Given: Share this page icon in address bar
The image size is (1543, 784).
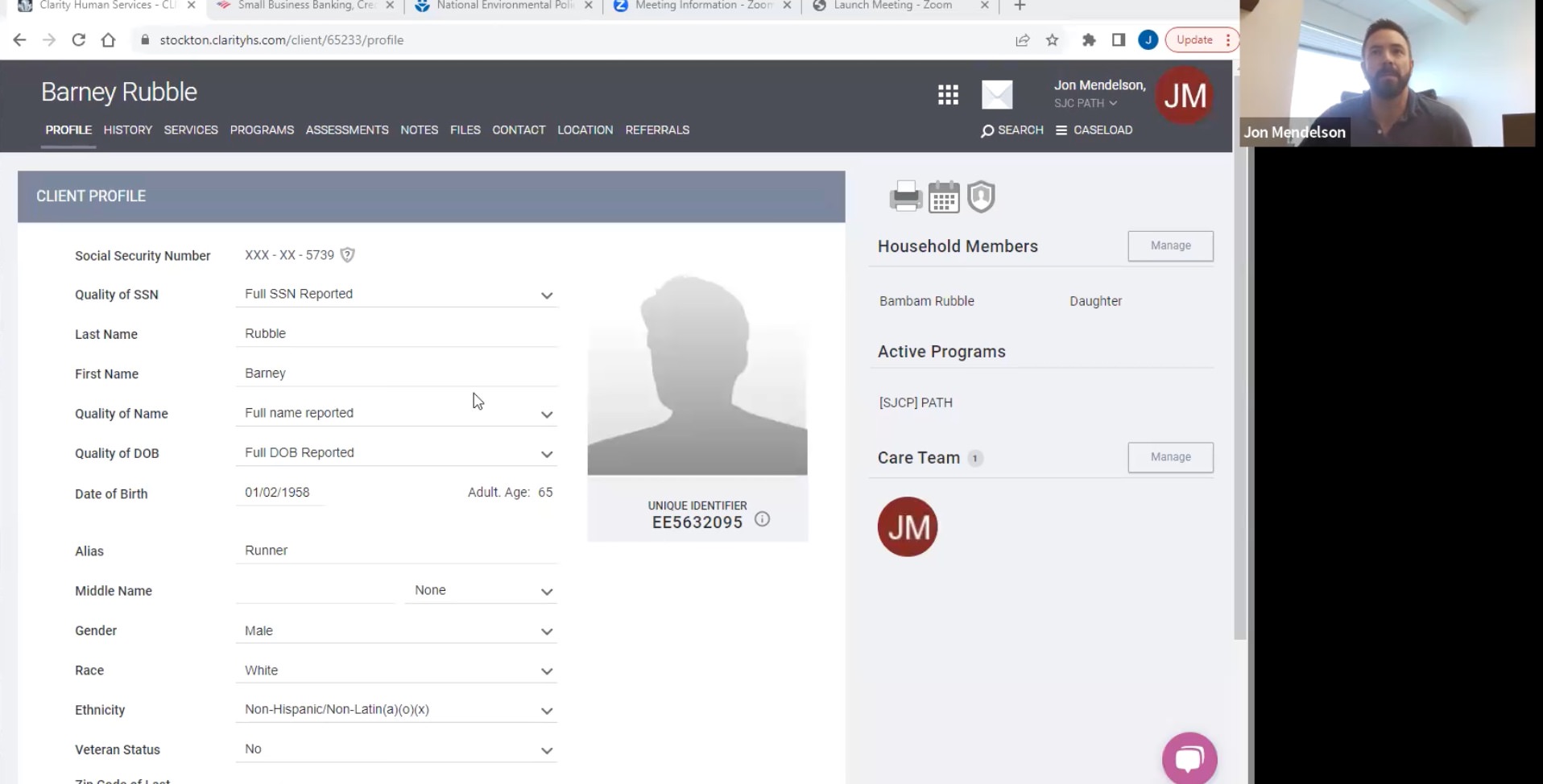Looking at the screenshot, I should (1022, 39).
